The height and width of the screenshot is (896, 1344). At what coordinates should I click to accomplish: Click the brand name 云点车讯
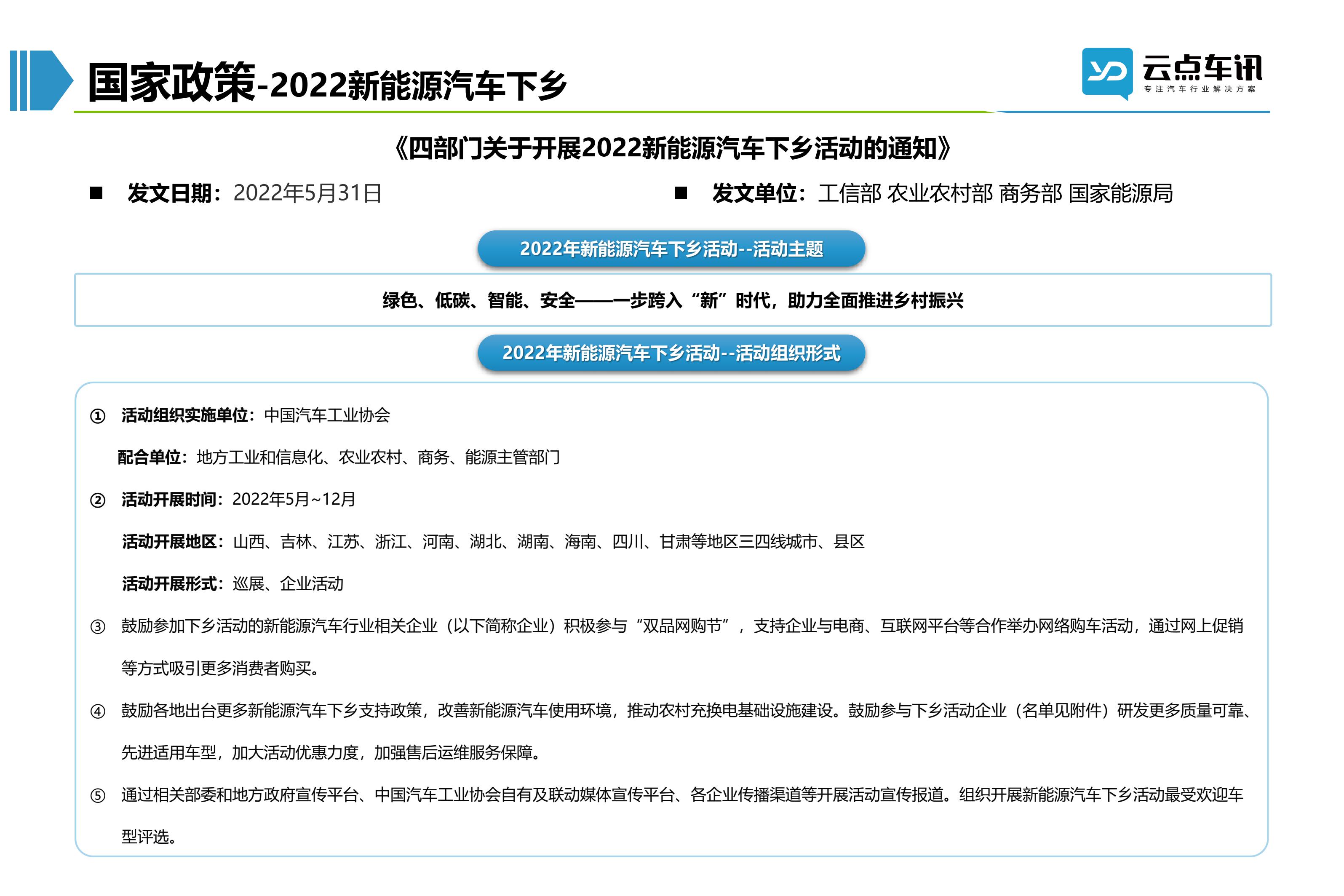pos(1202,67)
